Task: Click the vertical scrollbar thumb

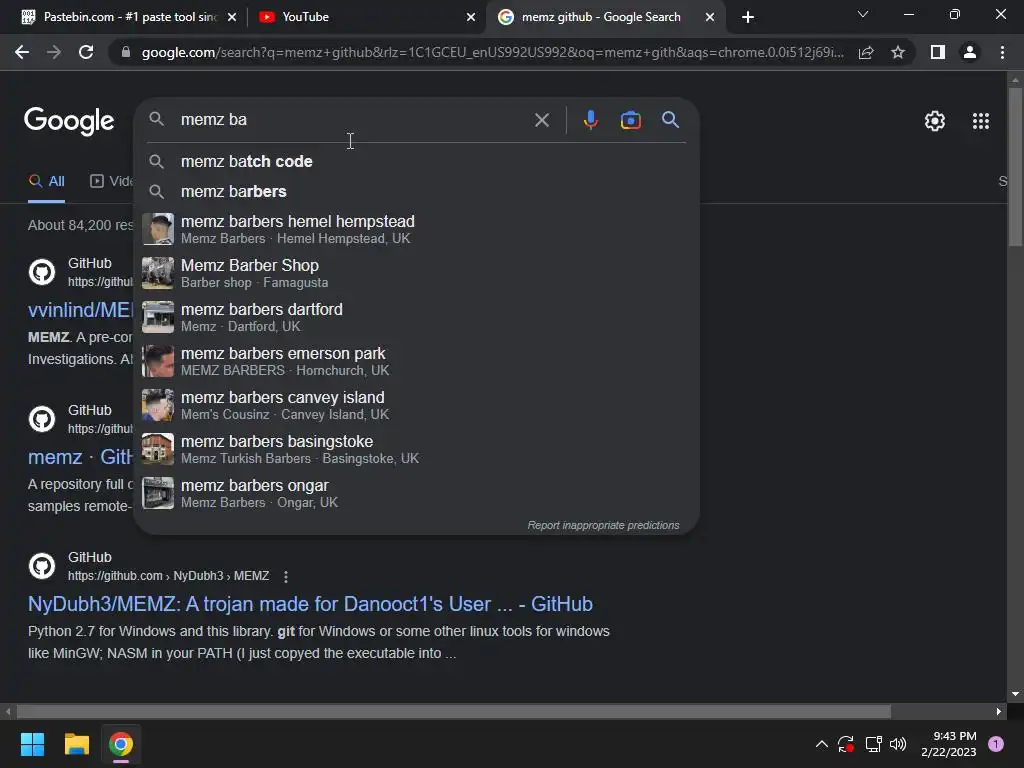Action: pos(1015,167)
